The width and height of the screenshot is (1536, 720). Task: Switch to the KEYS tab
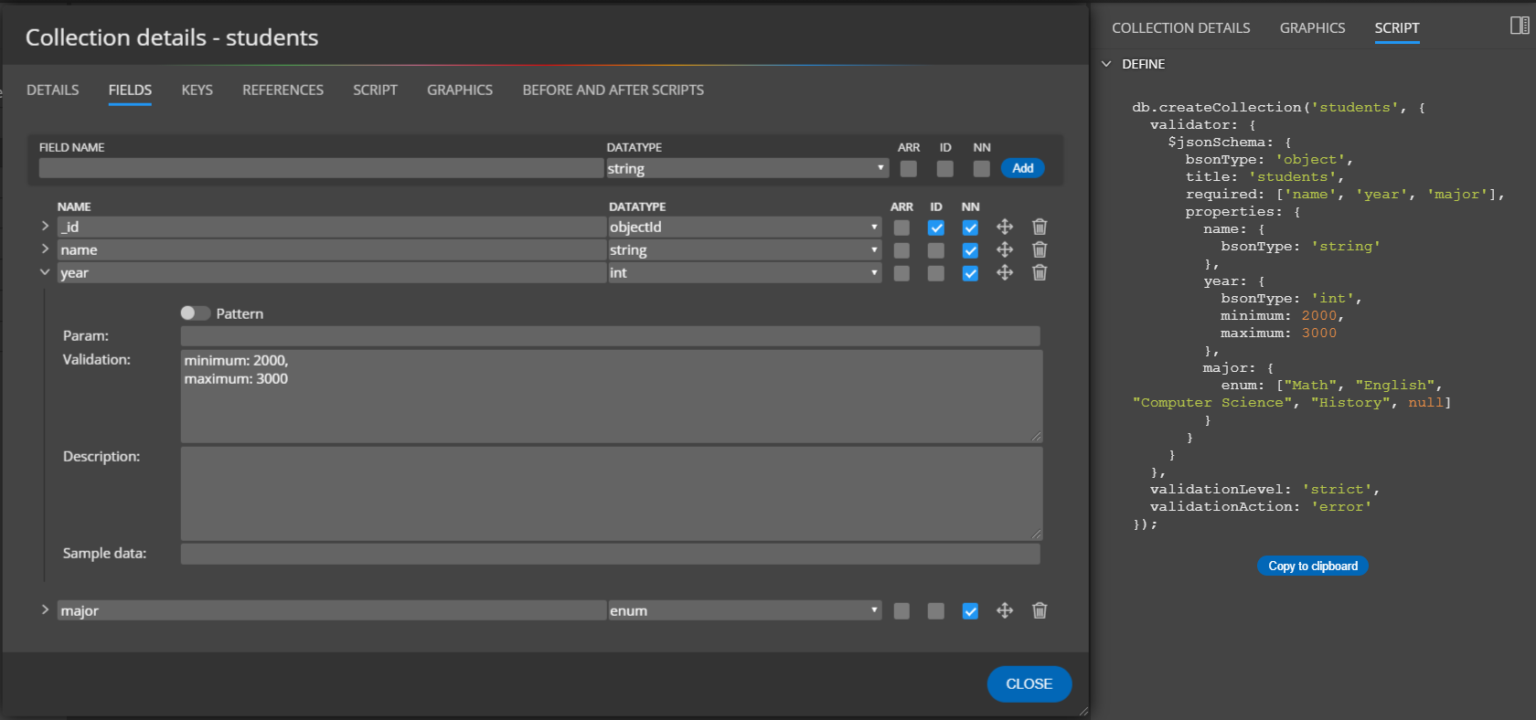(x=197, y=90)
